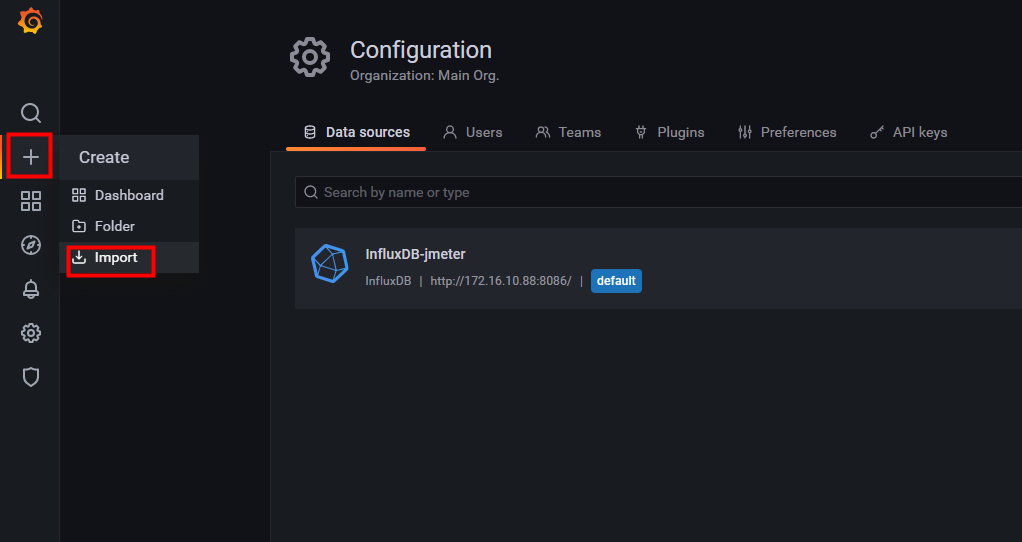Click the blue default badge
The width and height of the screenshot is (1022, 542).
coord(616,281)
